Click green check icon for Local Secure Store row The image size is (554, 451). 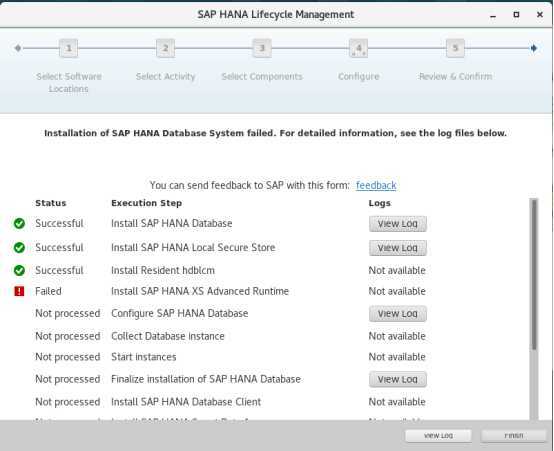click(x=19, y=247)
